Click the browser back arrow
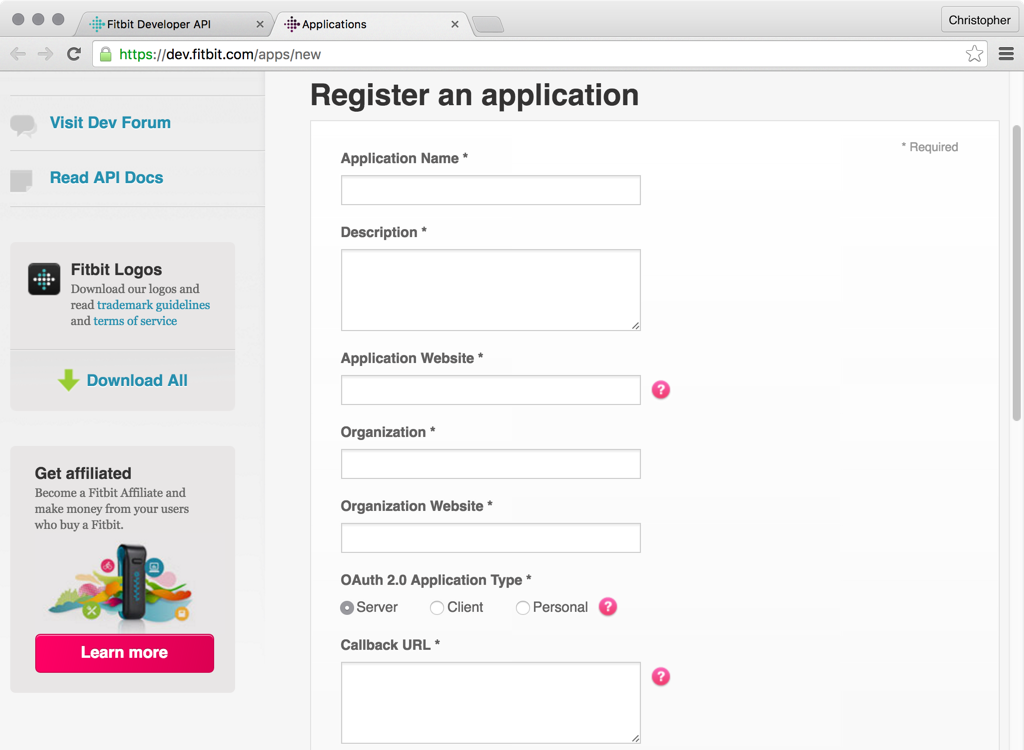This screenshot has width=1024, height=750. coord(18,54)
